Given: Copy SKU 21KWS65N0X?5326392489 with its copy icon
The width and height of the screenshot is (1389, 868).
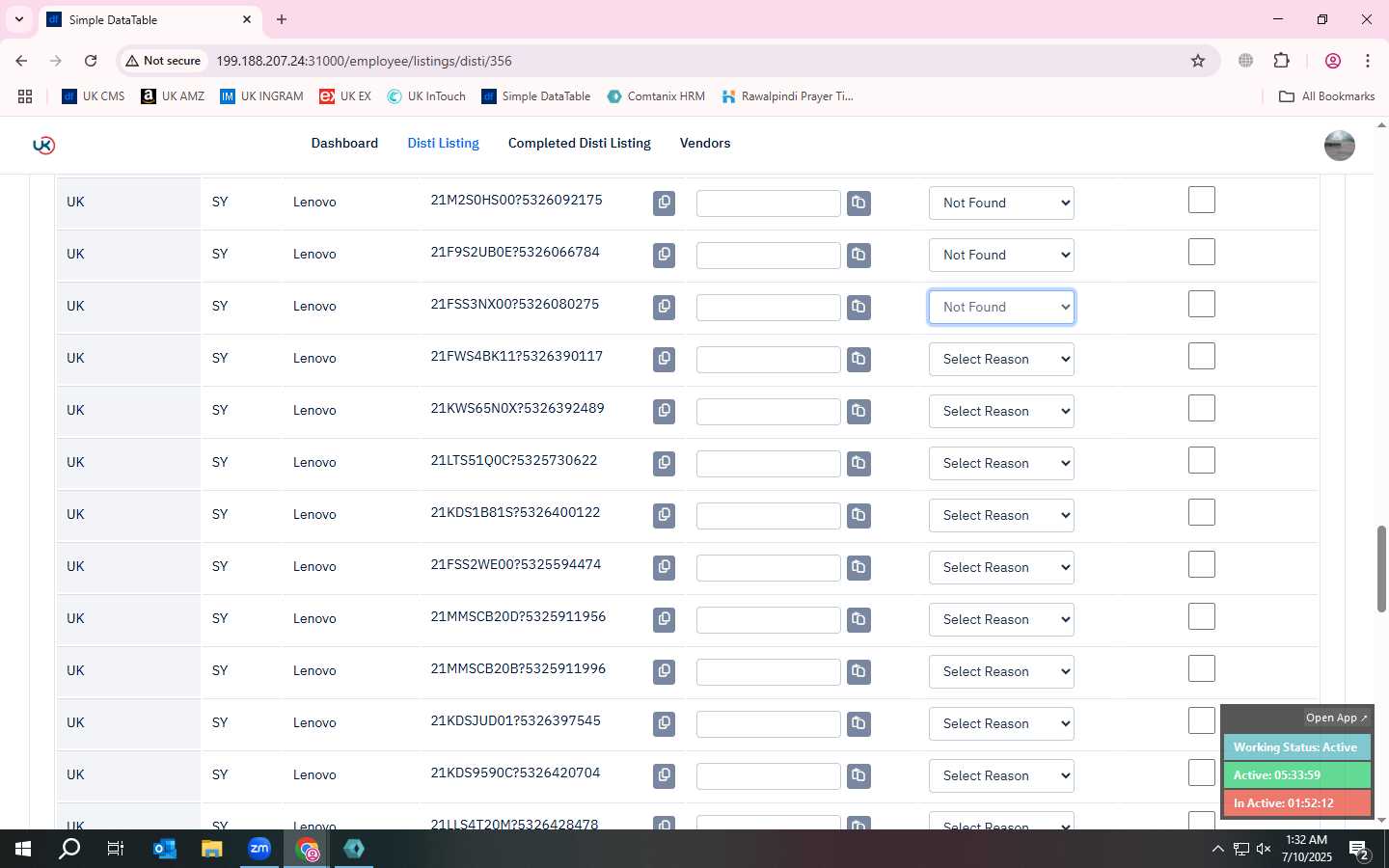Looking at the screenshot, I should (664, 411).
